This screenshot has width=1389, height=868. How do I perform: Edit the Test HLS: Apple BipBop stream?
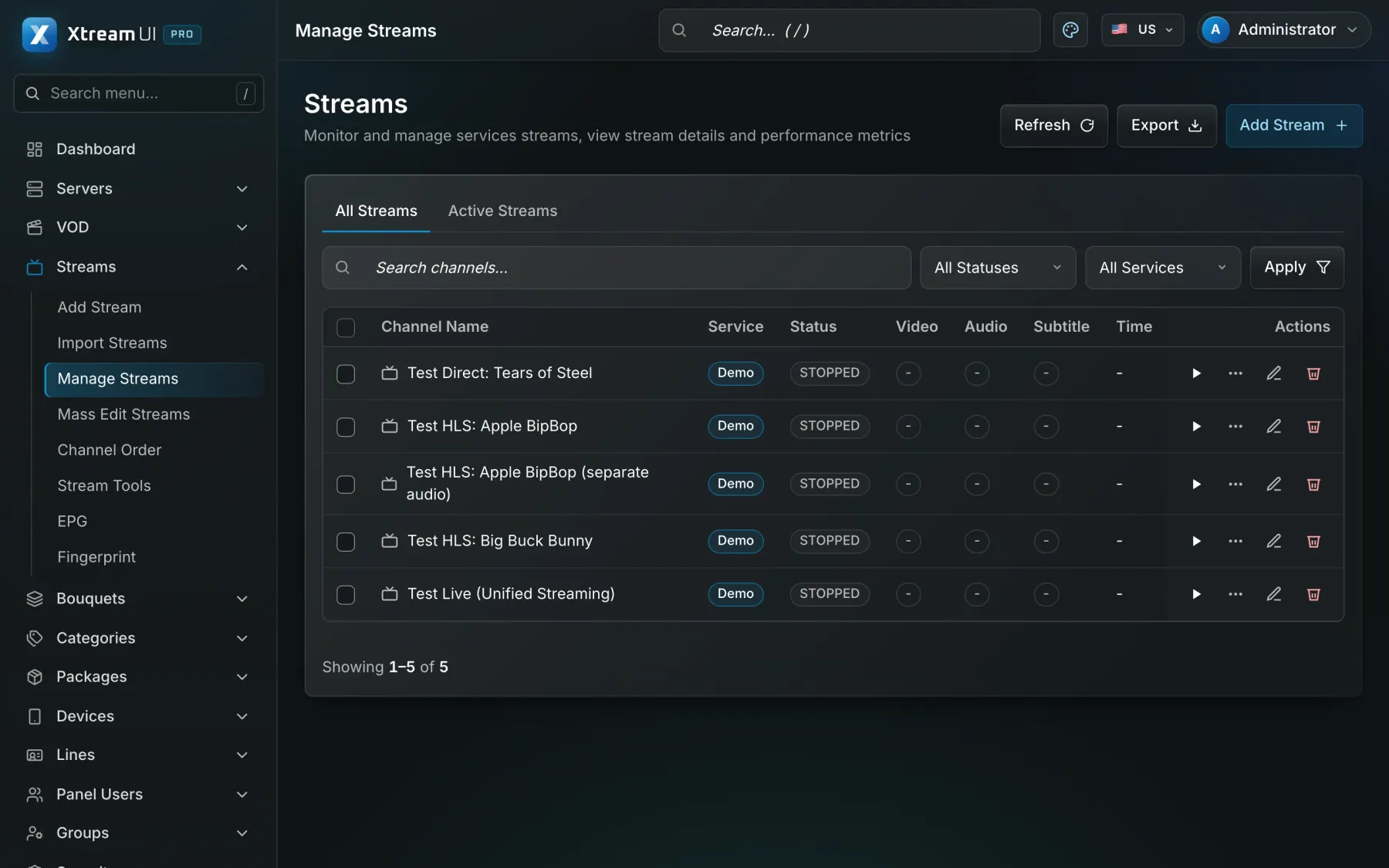pyautogui.click(x=1274, y=427)
